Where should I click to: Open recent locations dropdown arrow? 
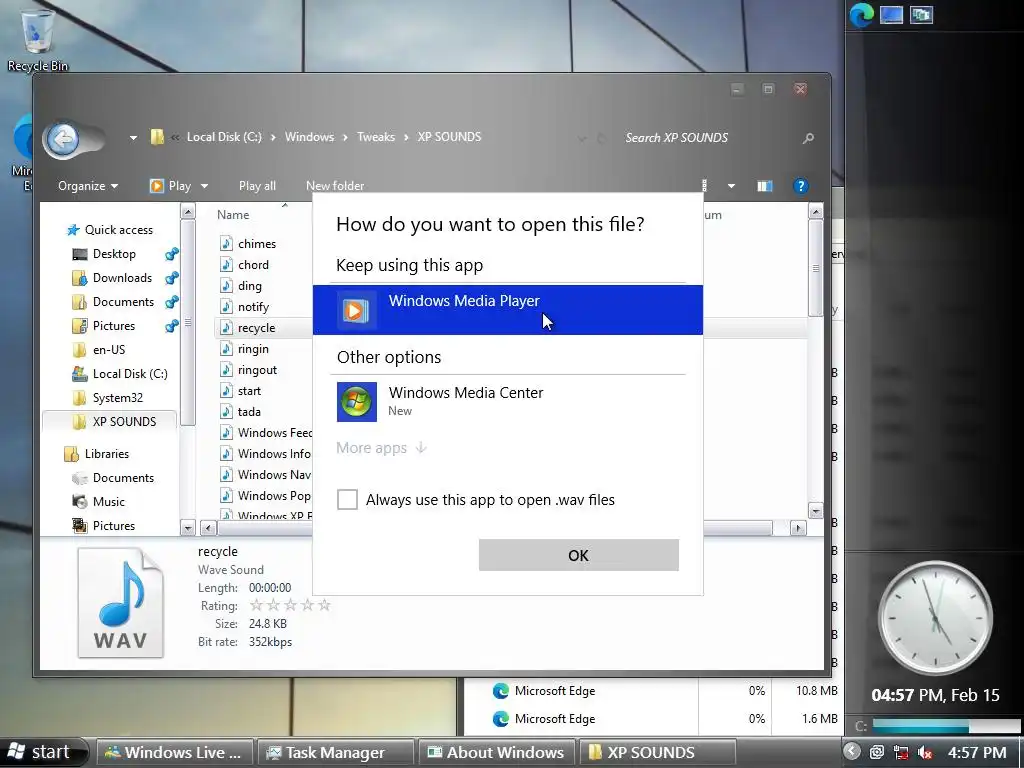click(x=133, y=138)
